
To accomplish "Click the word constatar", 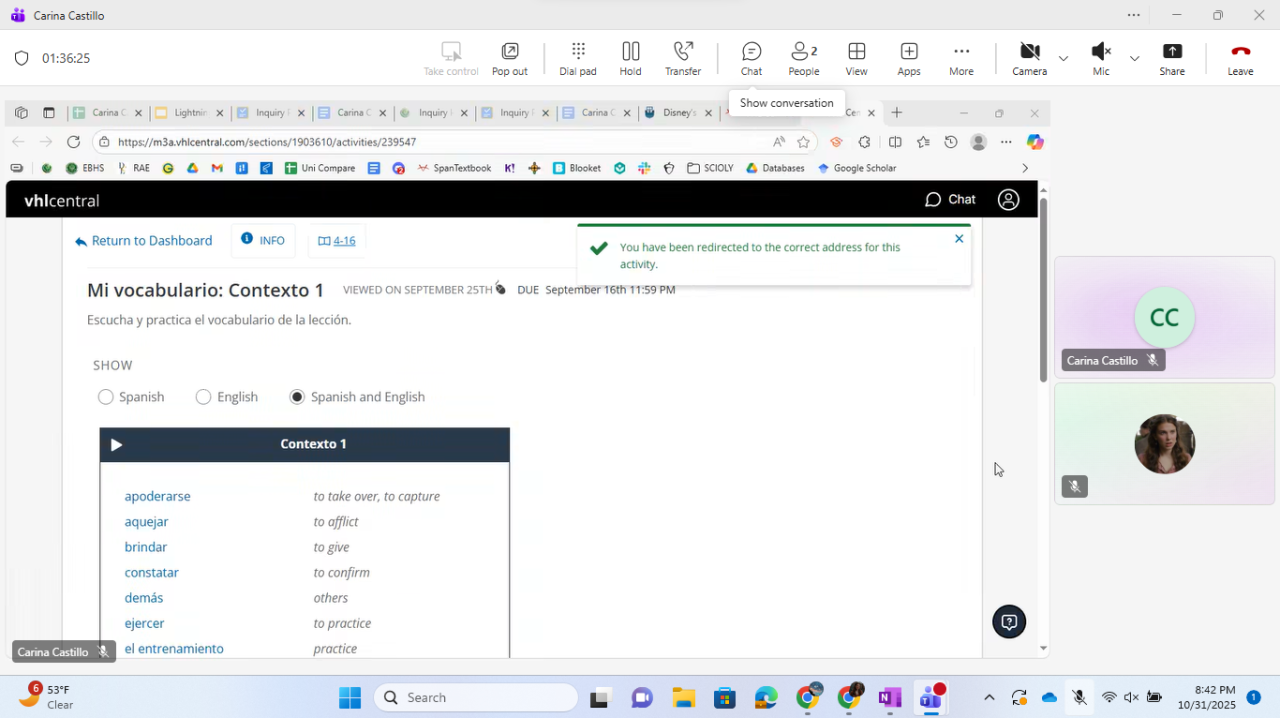I will 151,573.
